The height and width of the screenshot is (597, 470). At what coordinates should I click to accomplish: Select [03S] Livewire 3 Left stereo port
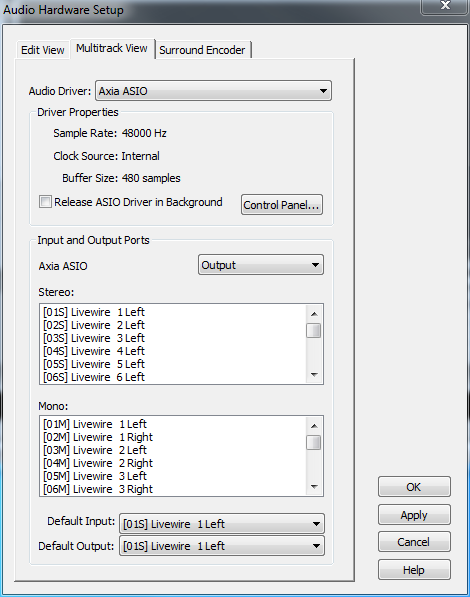[94, 338]
